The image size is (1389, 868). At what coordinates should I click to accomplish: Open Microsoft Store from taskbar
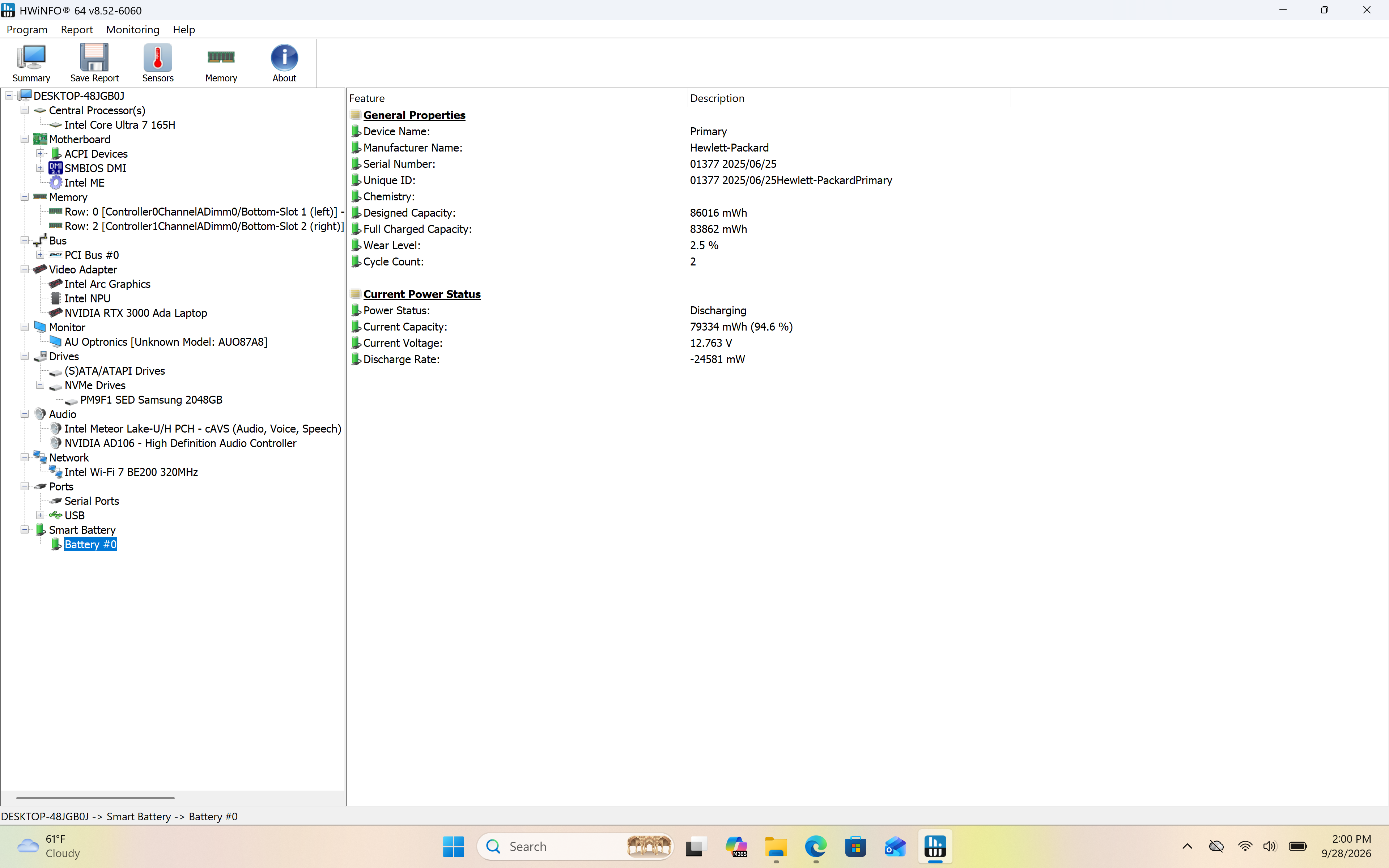(x=855, y=846)
